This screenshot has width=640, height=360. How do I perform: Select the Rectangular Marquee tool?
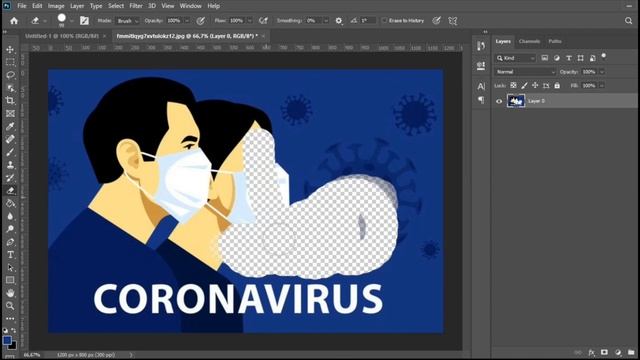click(10, 62)
